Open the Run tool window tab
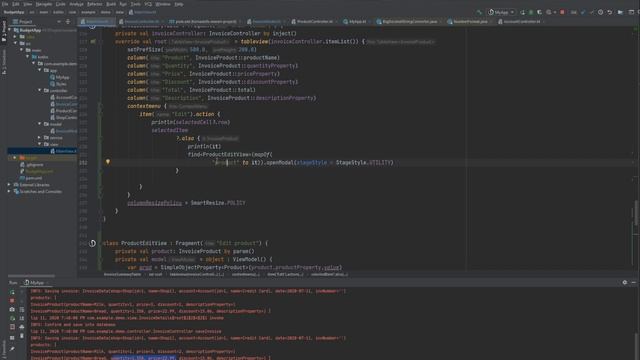The image size is (640, 360). pyautogui.click(x=13, y=282)
